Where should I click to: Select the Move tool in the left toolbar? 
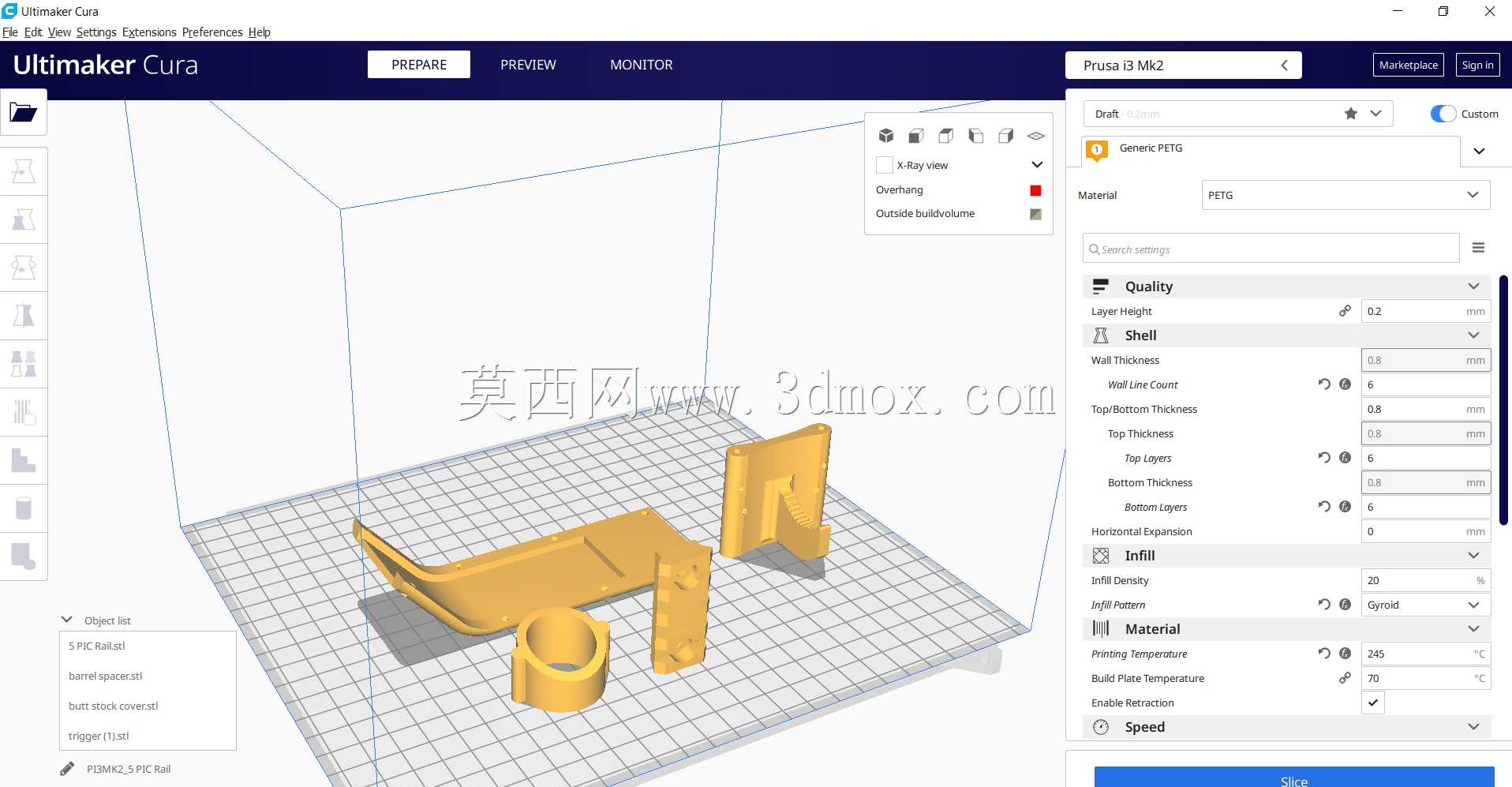(x=24, y=171)
